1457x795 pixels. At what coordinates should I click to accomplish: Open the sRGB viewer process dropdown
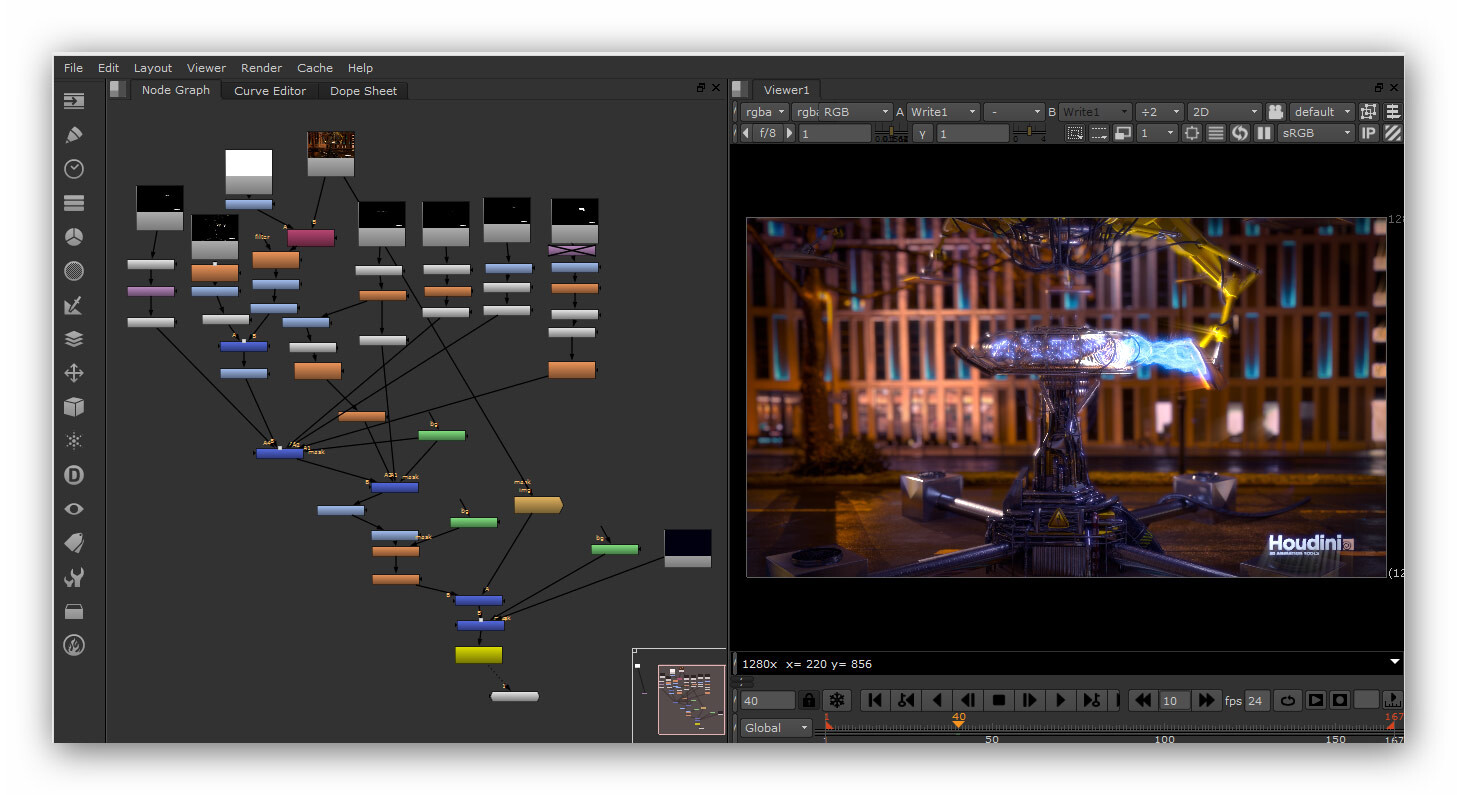coord(1315,133)
